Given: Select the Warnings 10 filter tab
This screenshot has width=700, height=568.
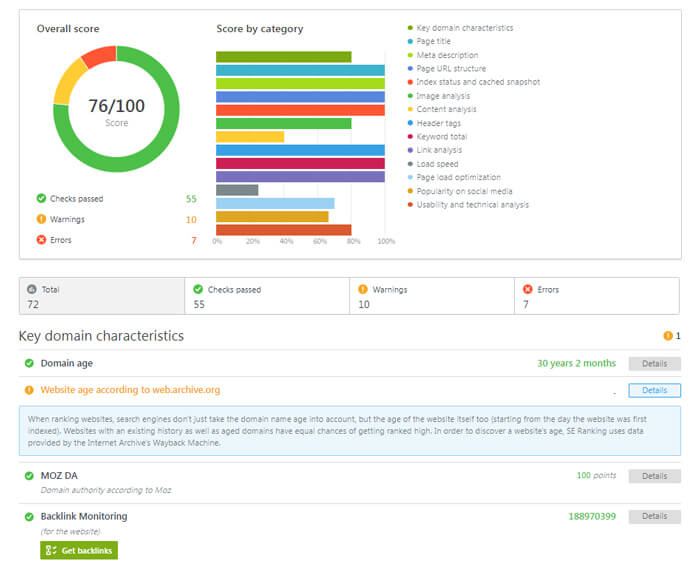Looking at the screenshot, I should click(432, 296).
